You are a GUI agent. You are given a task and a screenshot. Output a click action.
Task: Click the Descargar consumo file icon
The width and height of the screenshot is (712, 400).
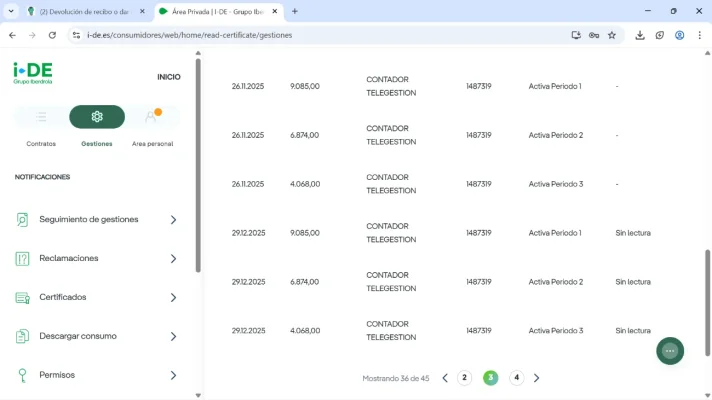coord(22,336)
